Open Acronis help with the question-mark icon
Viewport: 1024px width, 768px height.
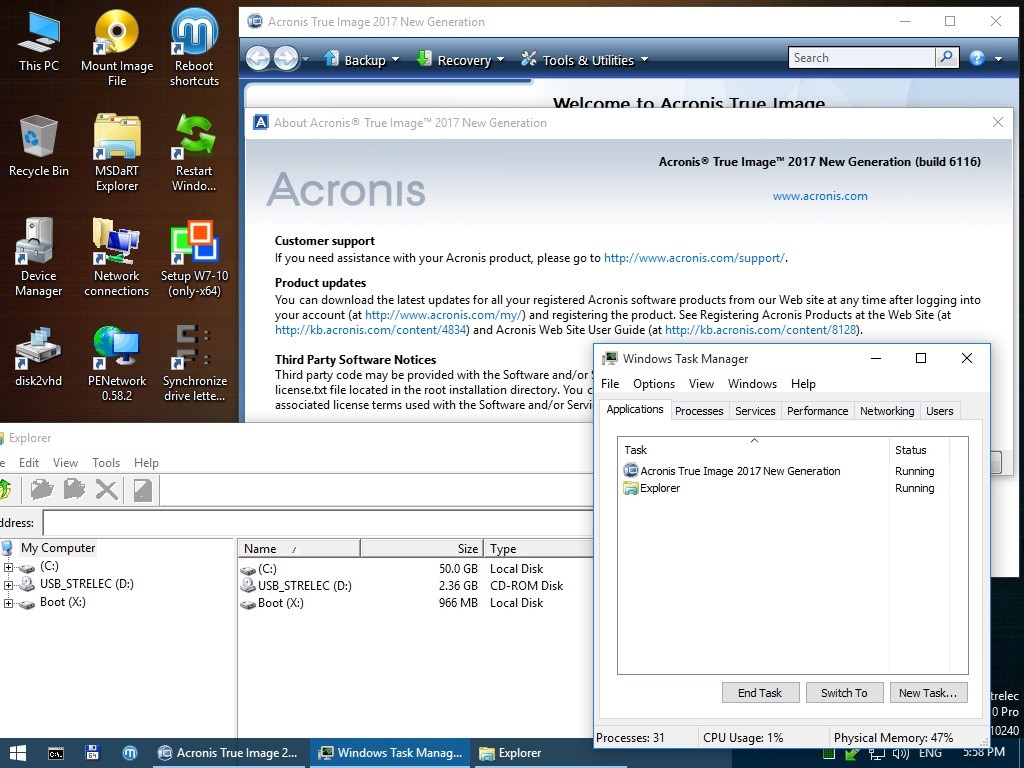pos(976,59)
